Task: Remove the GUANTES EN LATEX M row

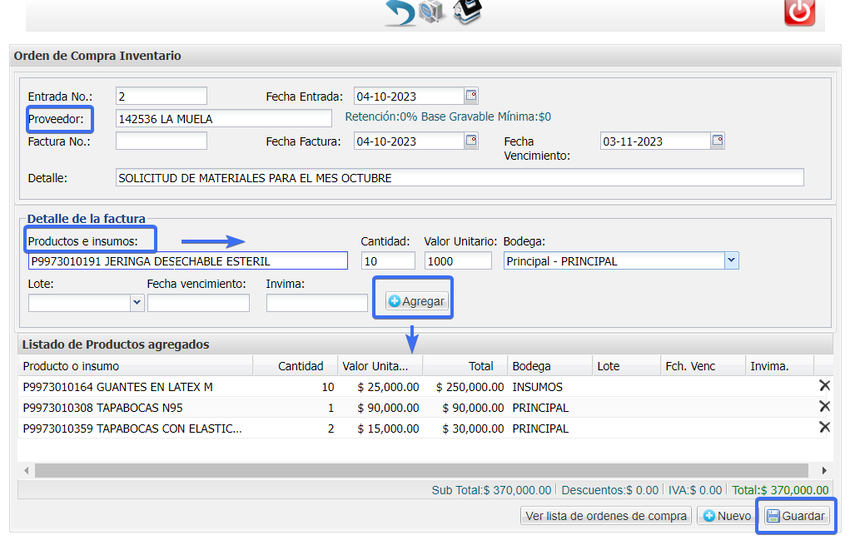Action: [x=824, y=385]
